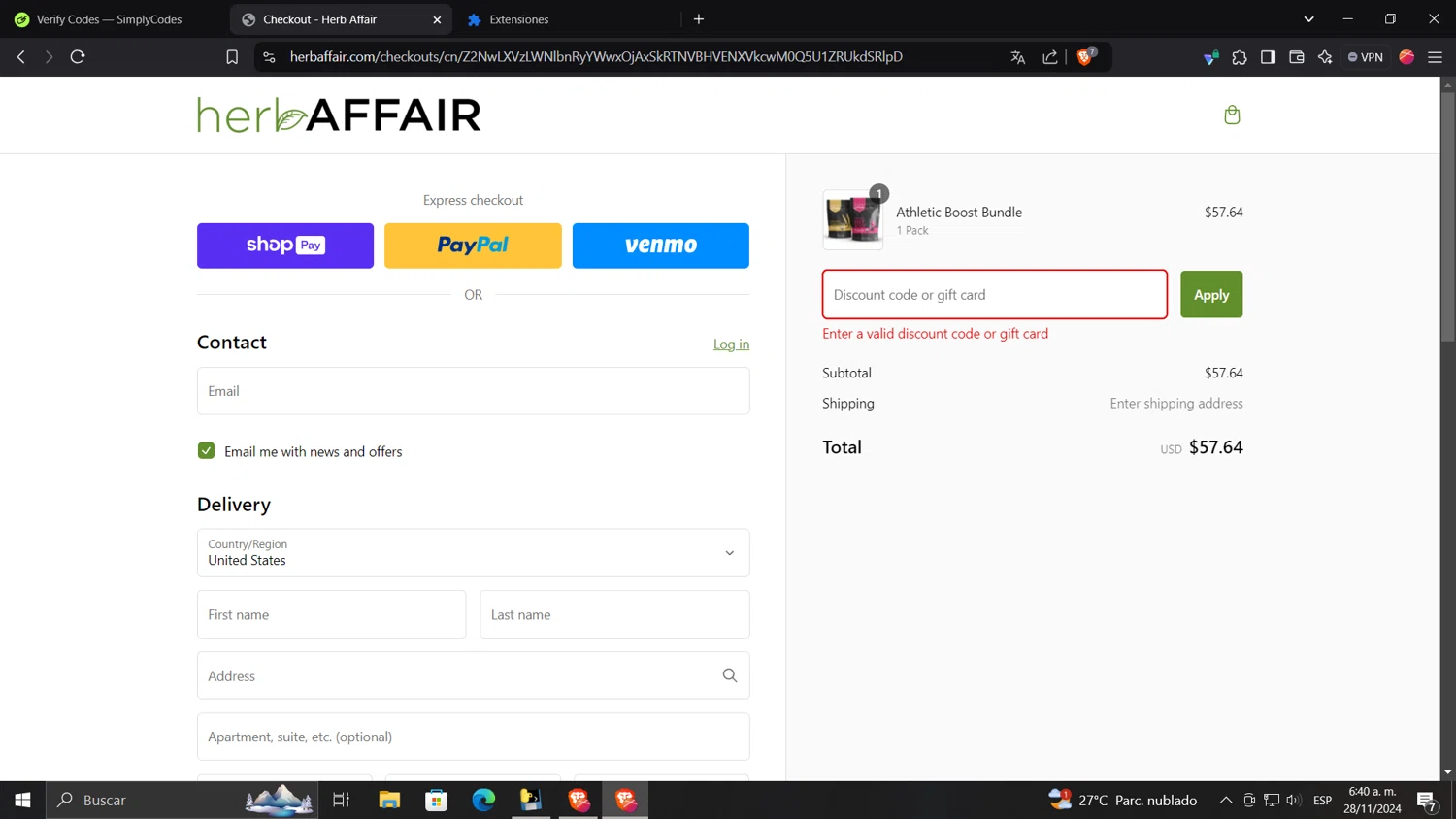Click the browser back arrow
This screenshot has width=1456, height=819.
tap(20, 57)
